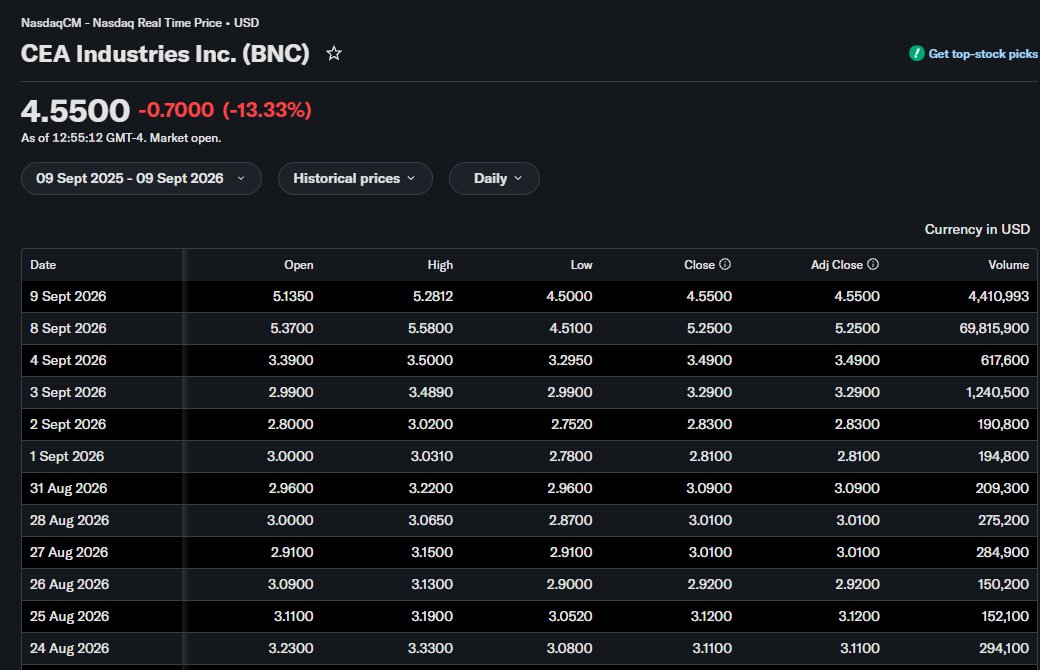1040x670 pixels.
Task: Open the Historical prices dropdown
Action: point(355,178)
